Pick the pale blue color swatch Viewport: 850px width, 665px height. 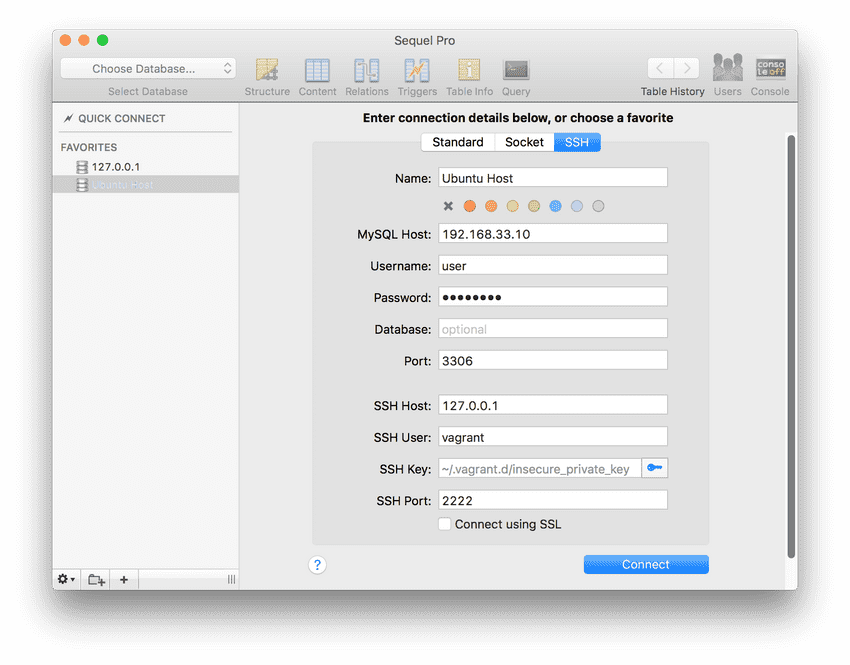(577, 206)
